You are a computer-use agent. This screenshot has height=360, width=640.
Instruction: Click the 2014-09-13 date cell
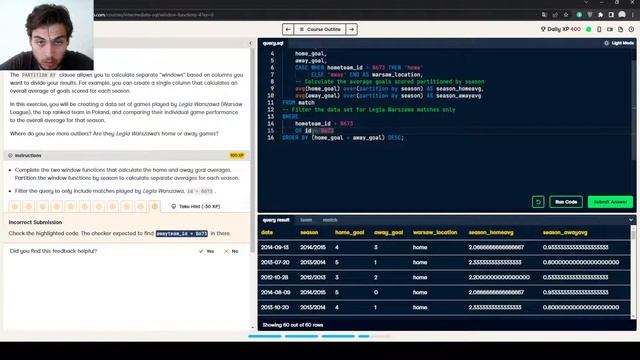[x=275, y=247]
